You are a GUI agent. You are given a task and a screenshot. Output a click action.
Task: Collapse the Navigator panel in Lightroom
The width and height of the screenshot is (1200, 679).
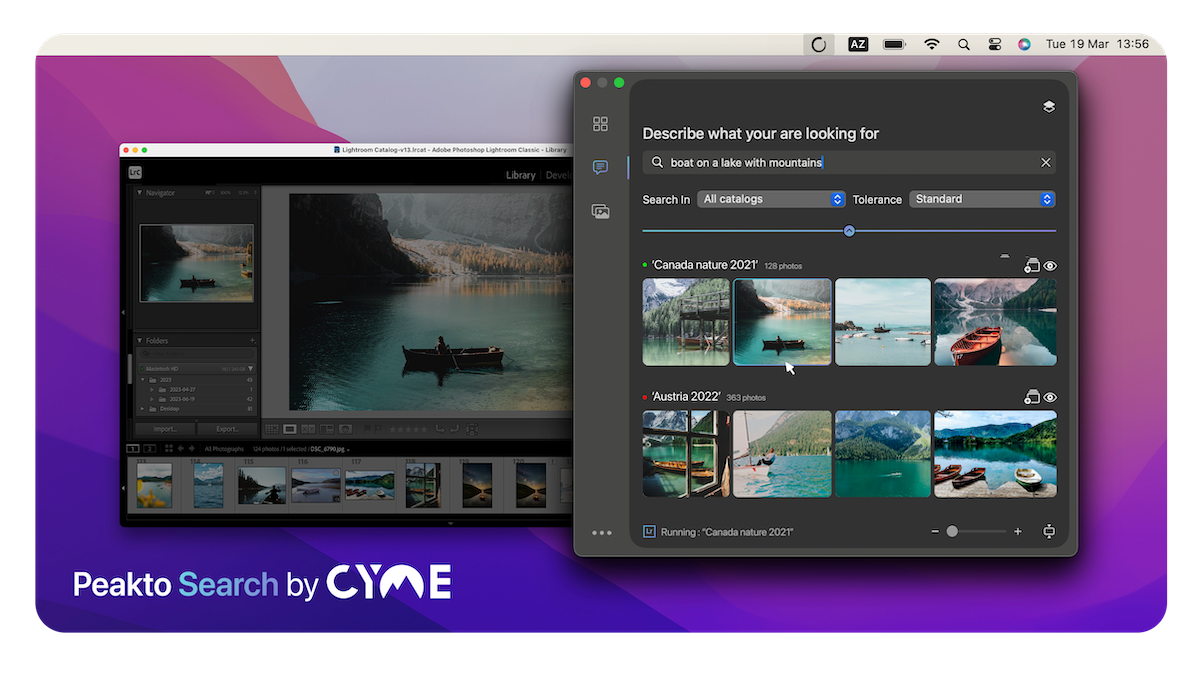click(x=139, y=192)
